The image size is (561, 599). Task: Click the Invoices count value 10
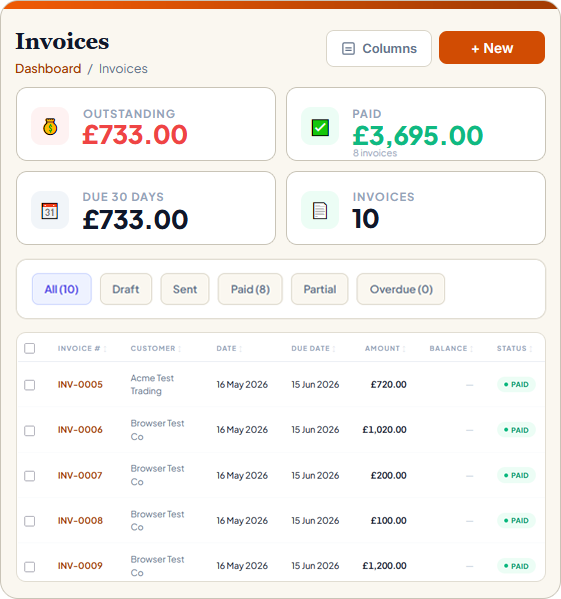[365, 219]
